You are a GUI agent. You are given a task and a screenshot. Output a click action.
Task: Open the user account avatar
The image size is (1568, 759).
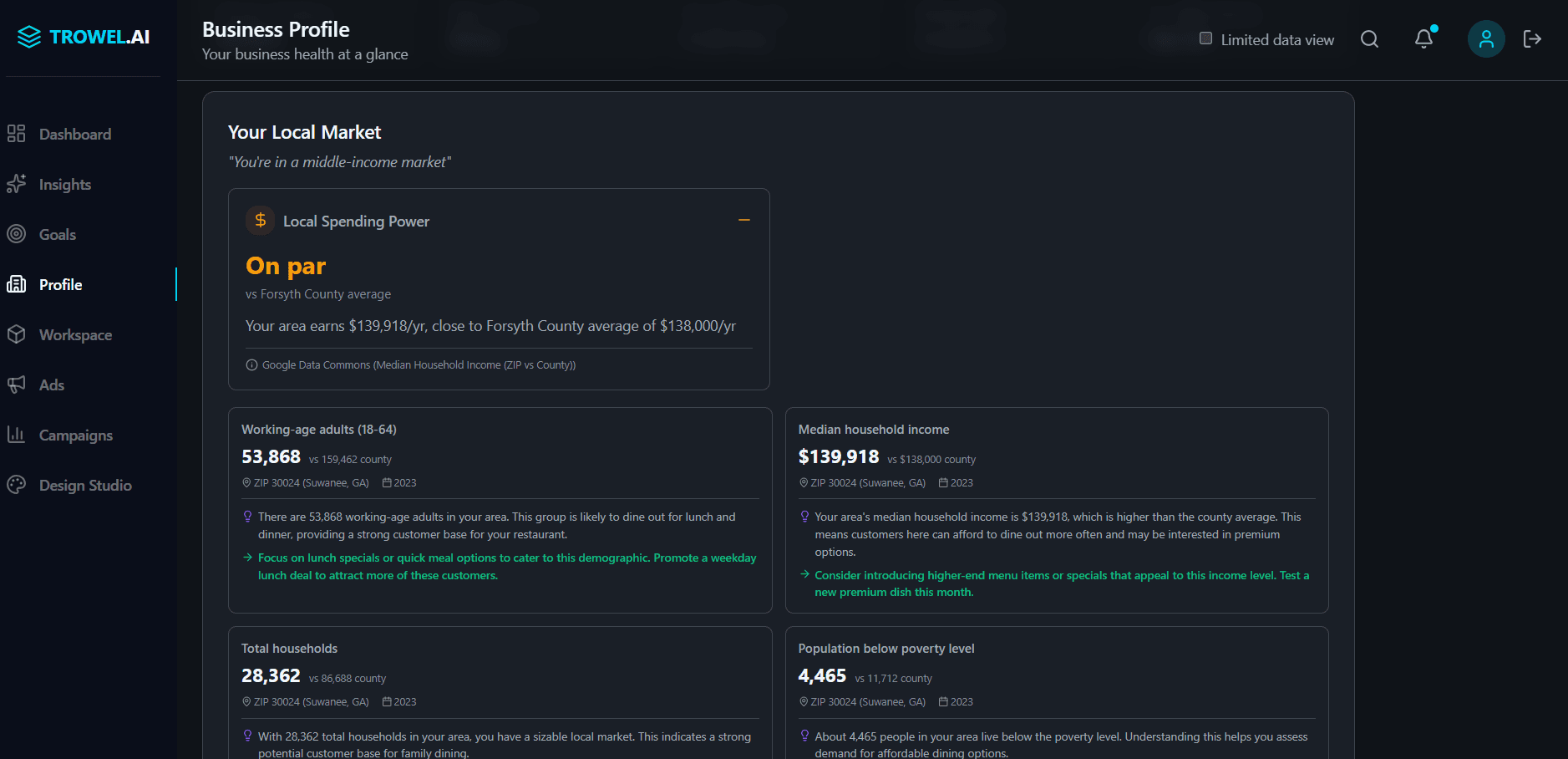[x=1486, y=39]
